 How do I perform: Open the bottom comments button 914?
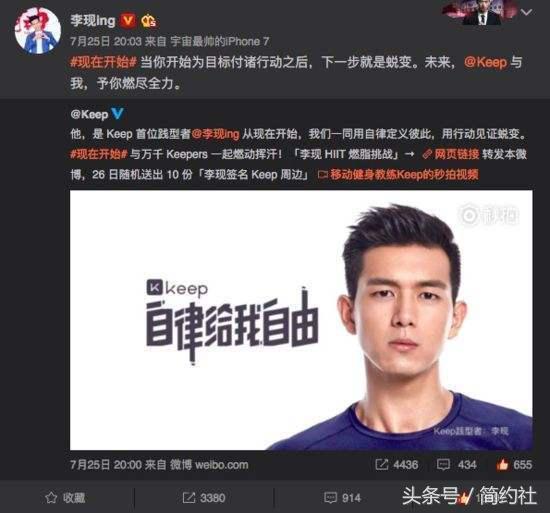coord(342,498)
